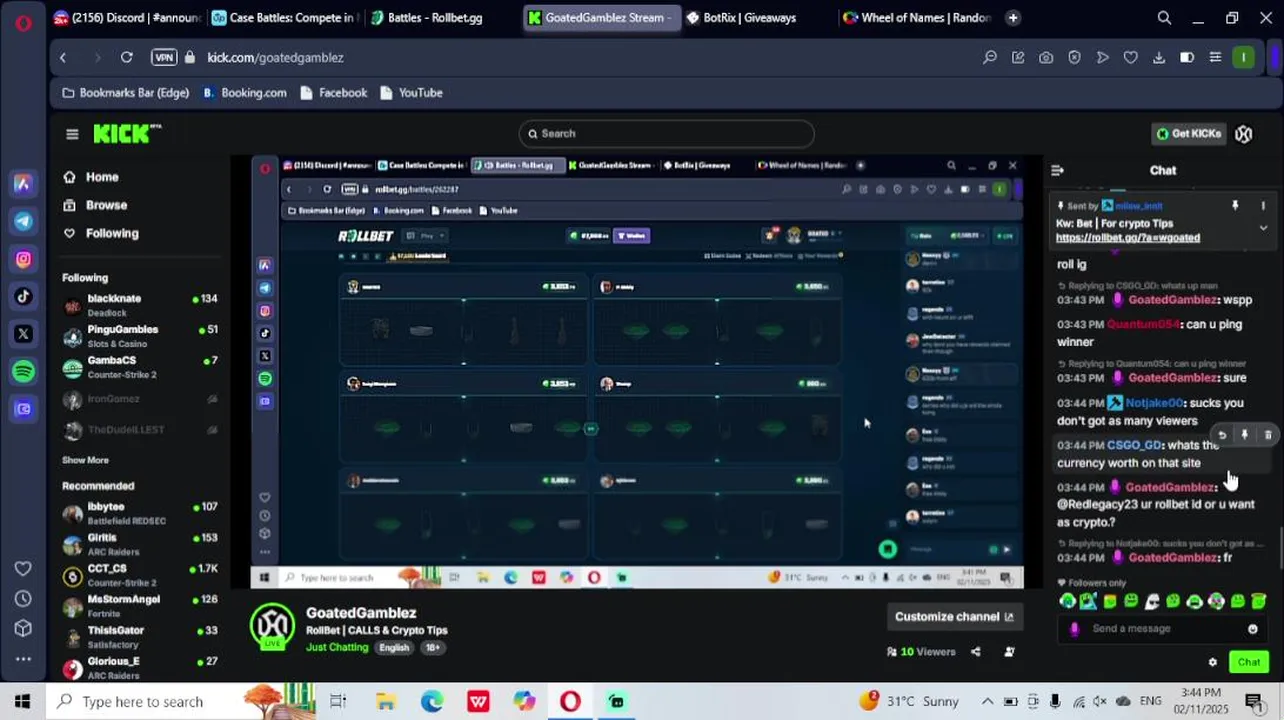Image resolution: width=1284 pixels, height=720 pixels.
Task: Expand Show More in Following list
Action: (85, 460)
